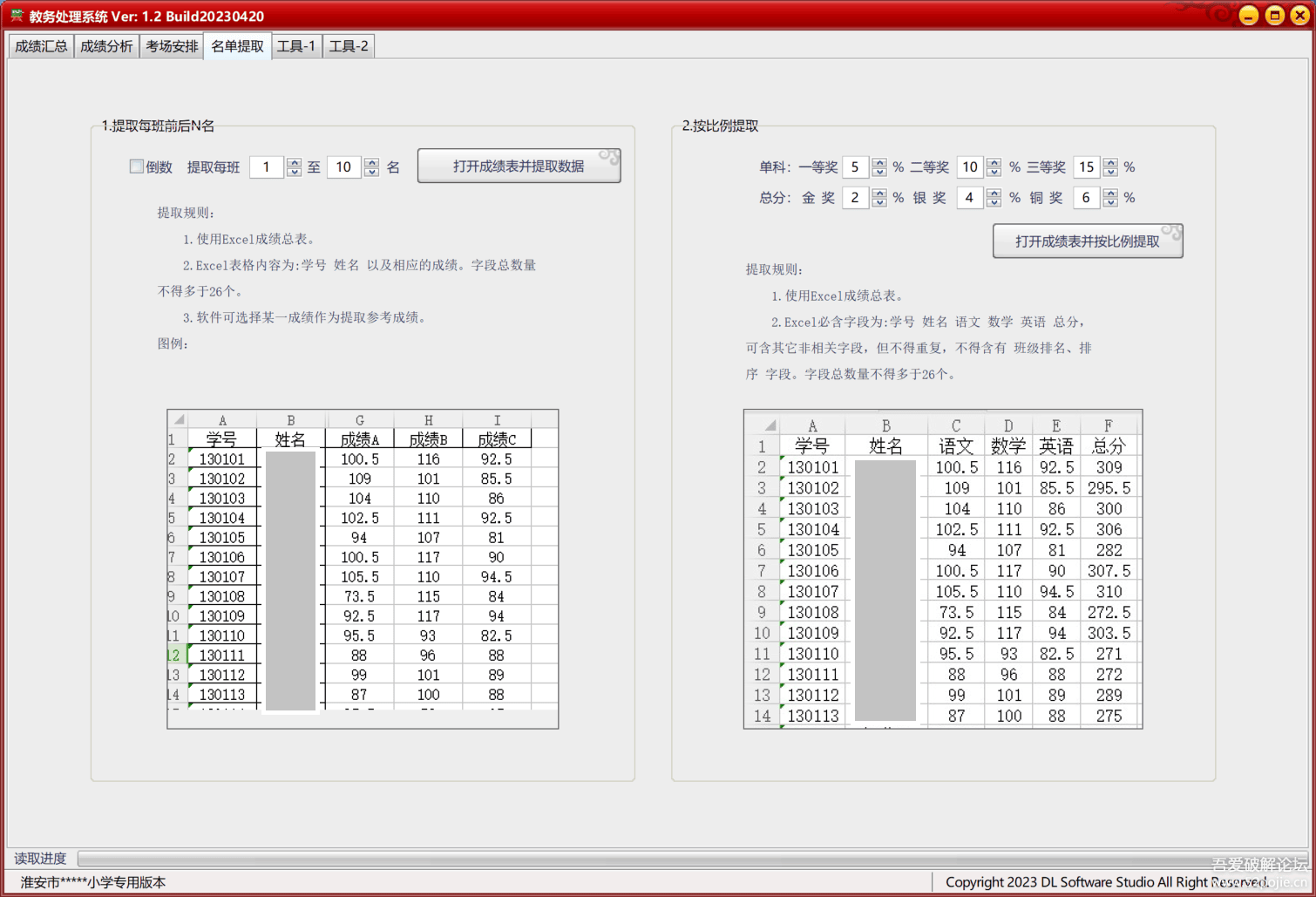Select row 130101 in the left sample table

tap(222, 459)
